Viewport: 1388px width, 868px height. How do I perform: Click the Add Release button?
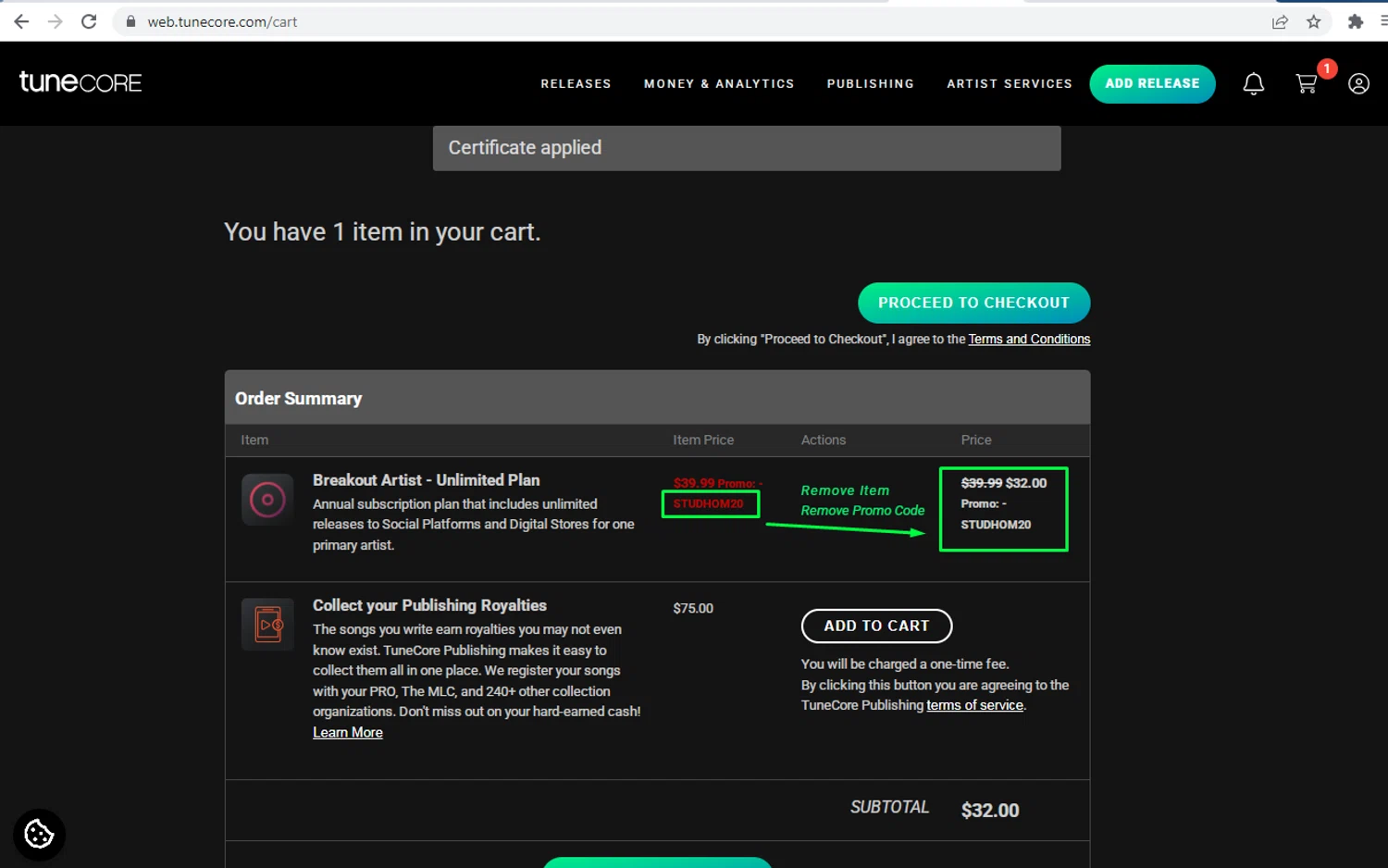click(1152, 83)
